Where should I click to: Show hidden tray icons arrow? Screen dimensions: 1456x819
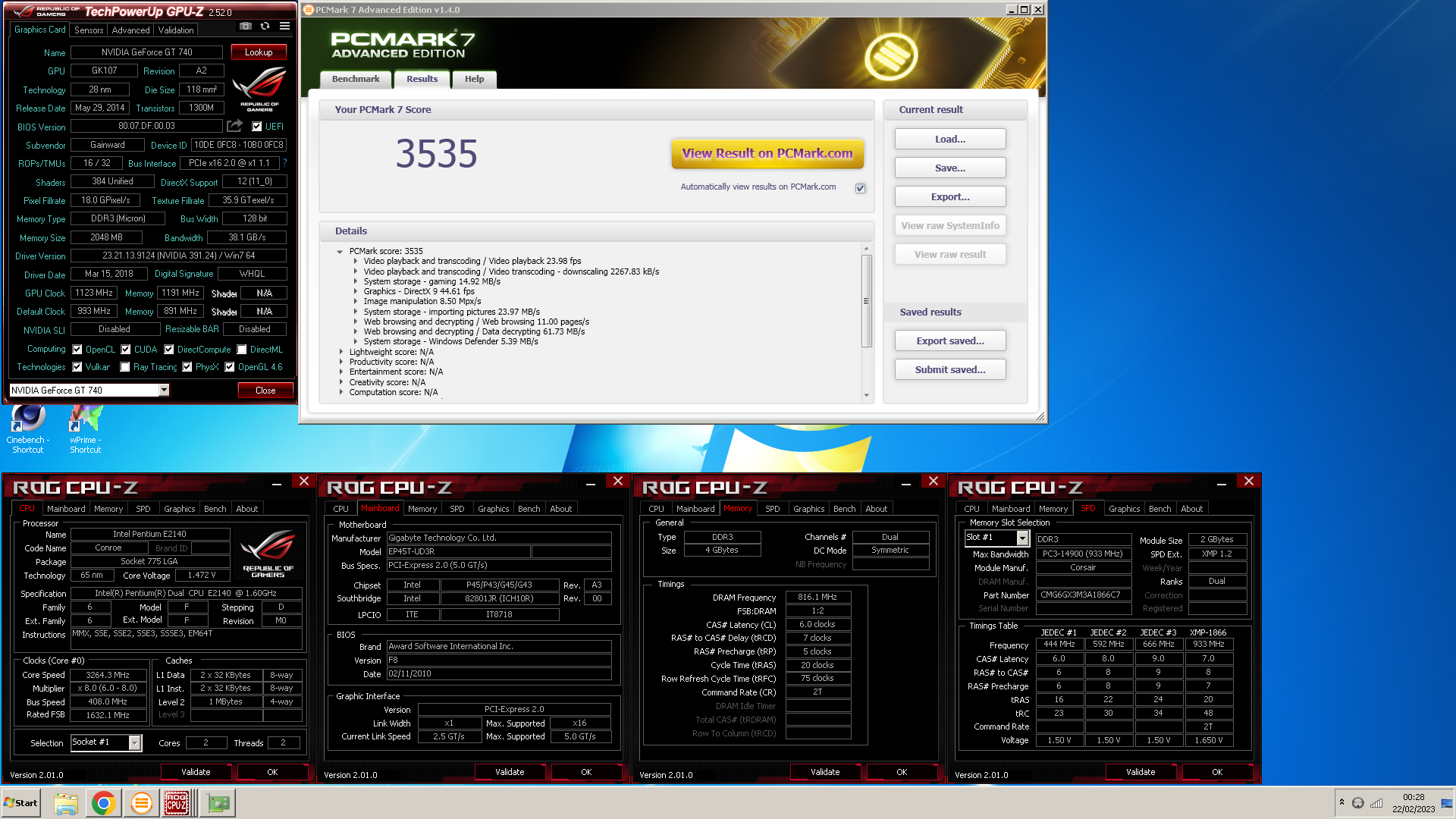[x=1341, y=802]
